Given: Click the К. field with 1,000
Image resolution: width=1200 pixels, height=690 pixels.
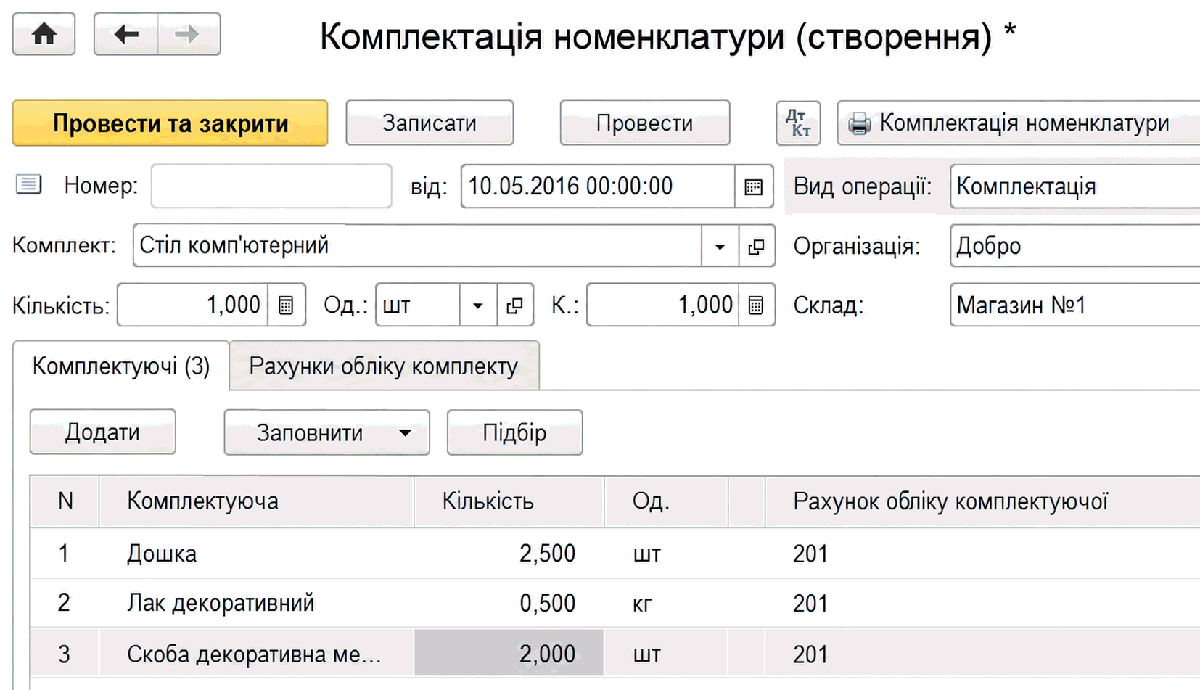Looking at the screenshot, I should [663, 305].
